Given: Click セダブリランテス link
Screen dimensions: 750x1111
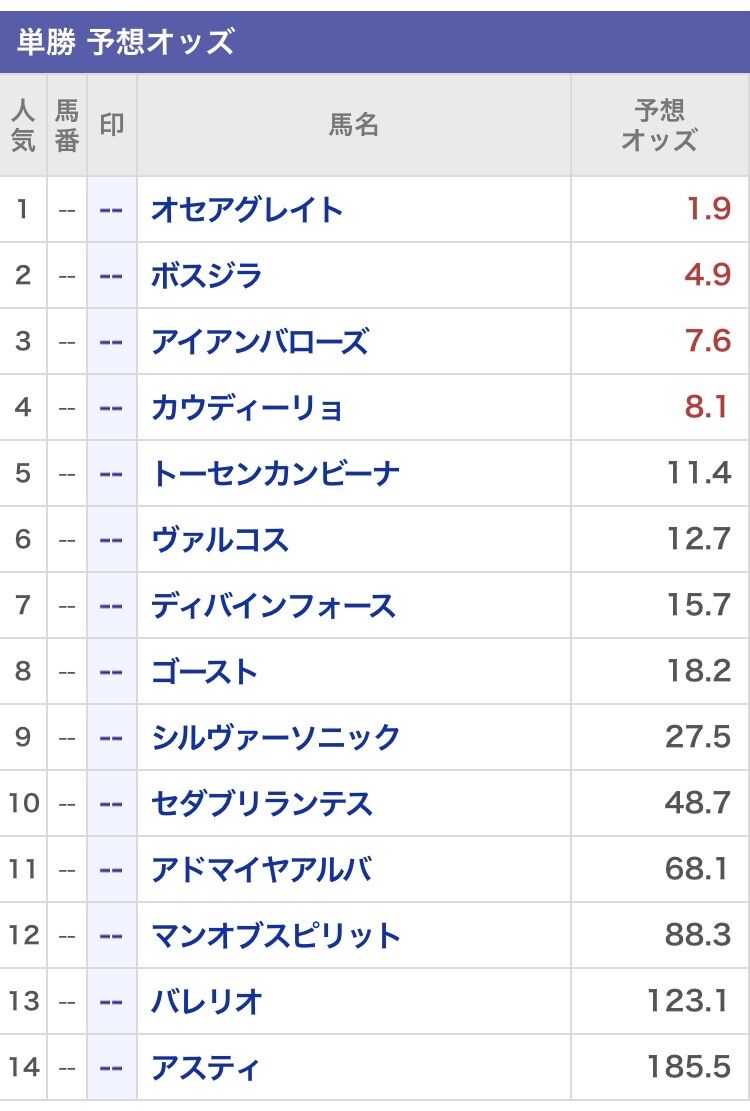Looking at the screenshot, I should (x=261, y=803).
